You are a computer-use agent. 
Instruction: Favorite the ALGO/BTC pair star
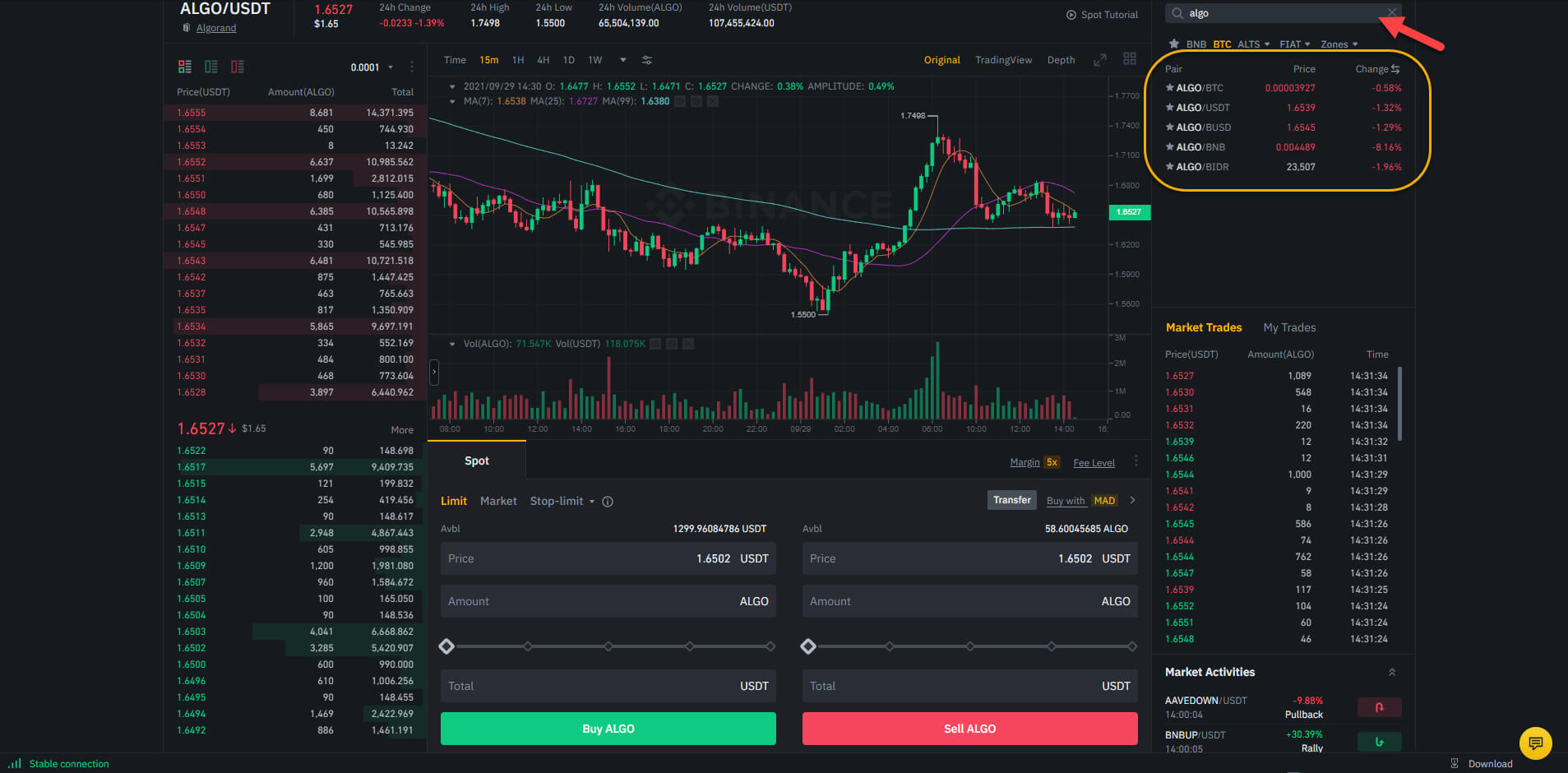click(1170, 87)
